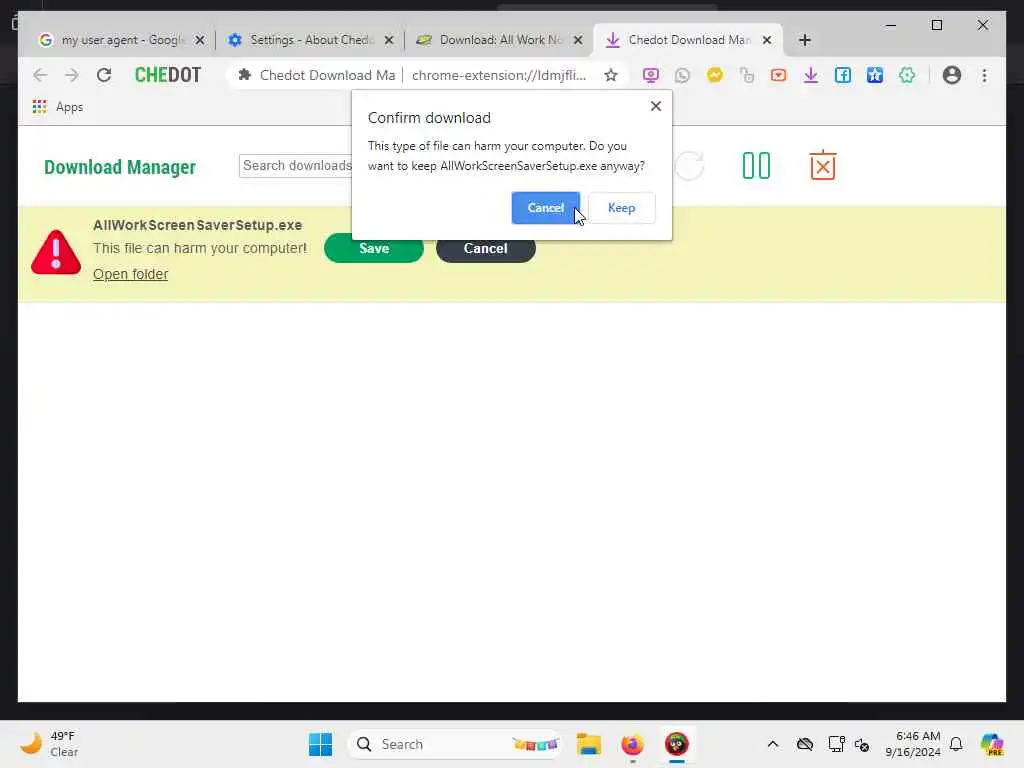Open the notifications bell icon
The width and height of the screenshot is (1024, 768).
point(956,744)
